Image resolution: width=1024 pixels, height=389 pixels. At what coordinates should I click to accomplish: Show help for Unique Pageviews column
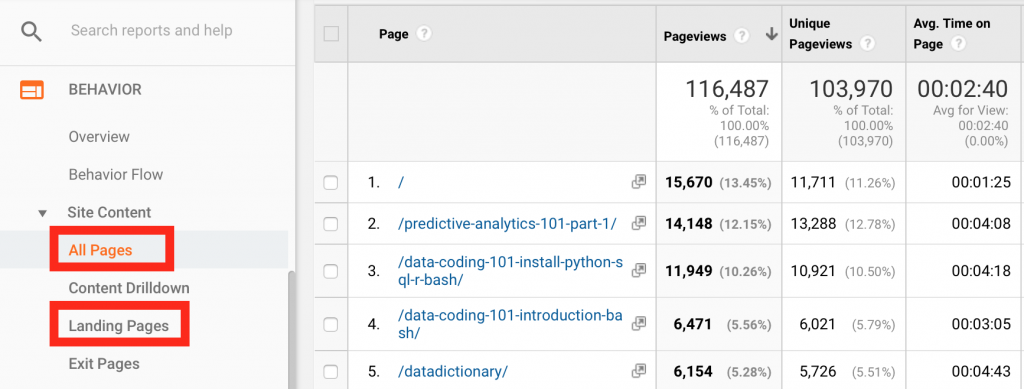tap(867, 44)
